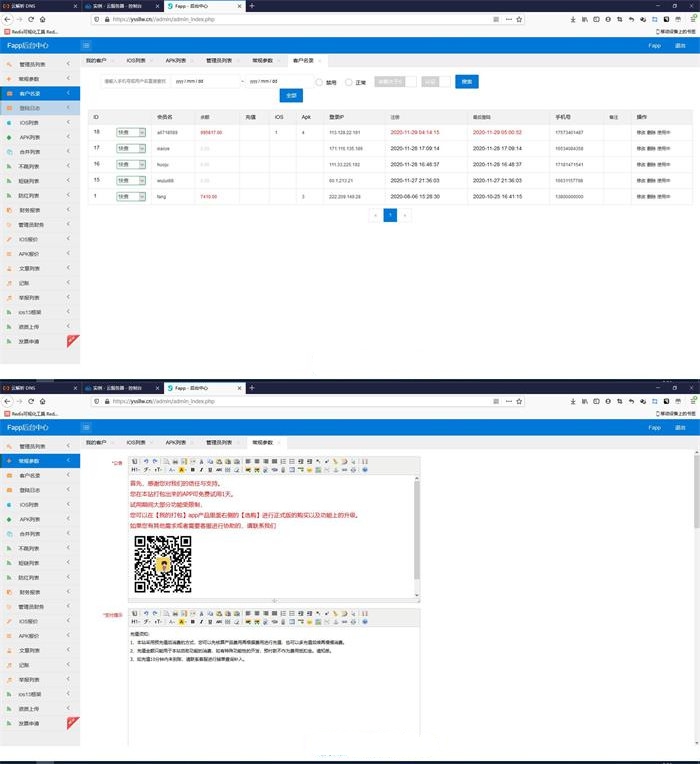Click the QR code image in the 公告 editor

pos(163,564)
